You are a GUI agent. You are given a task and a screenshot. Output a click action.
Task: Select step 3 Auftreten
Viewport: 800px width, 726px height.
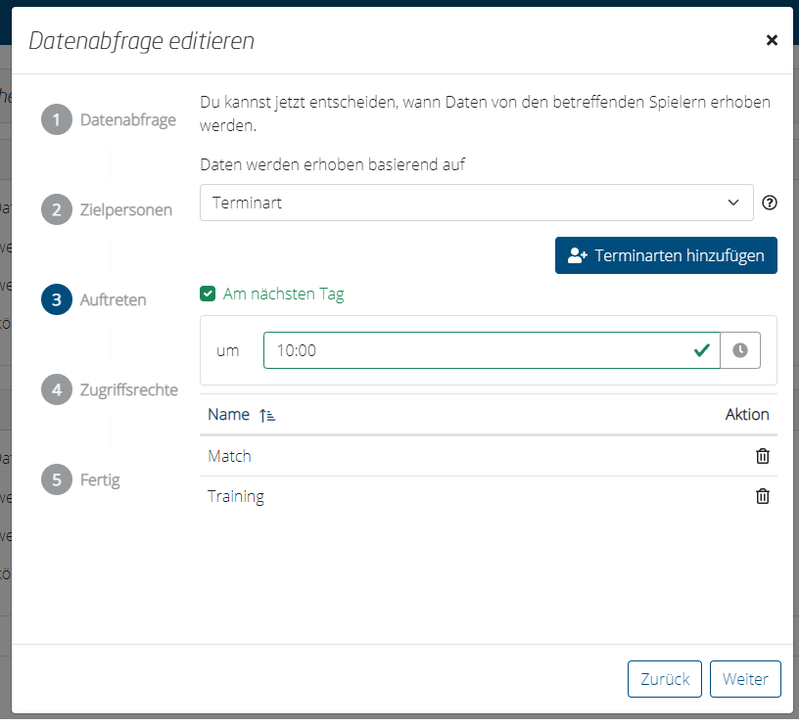pos(94,299)
